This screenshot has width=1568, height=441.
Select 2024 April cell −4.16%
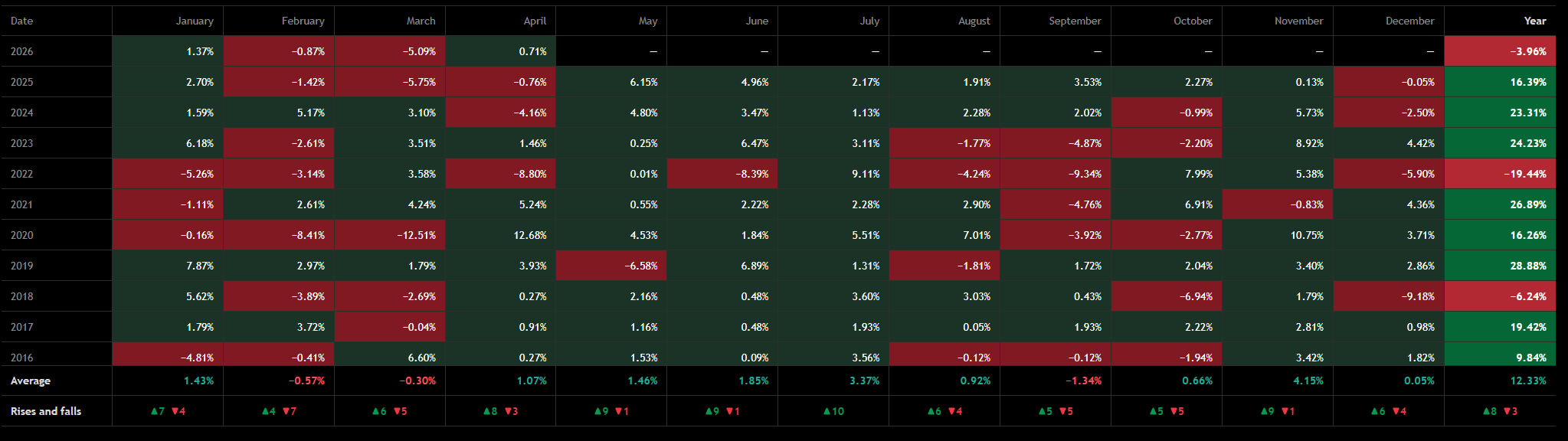[501, 113]
